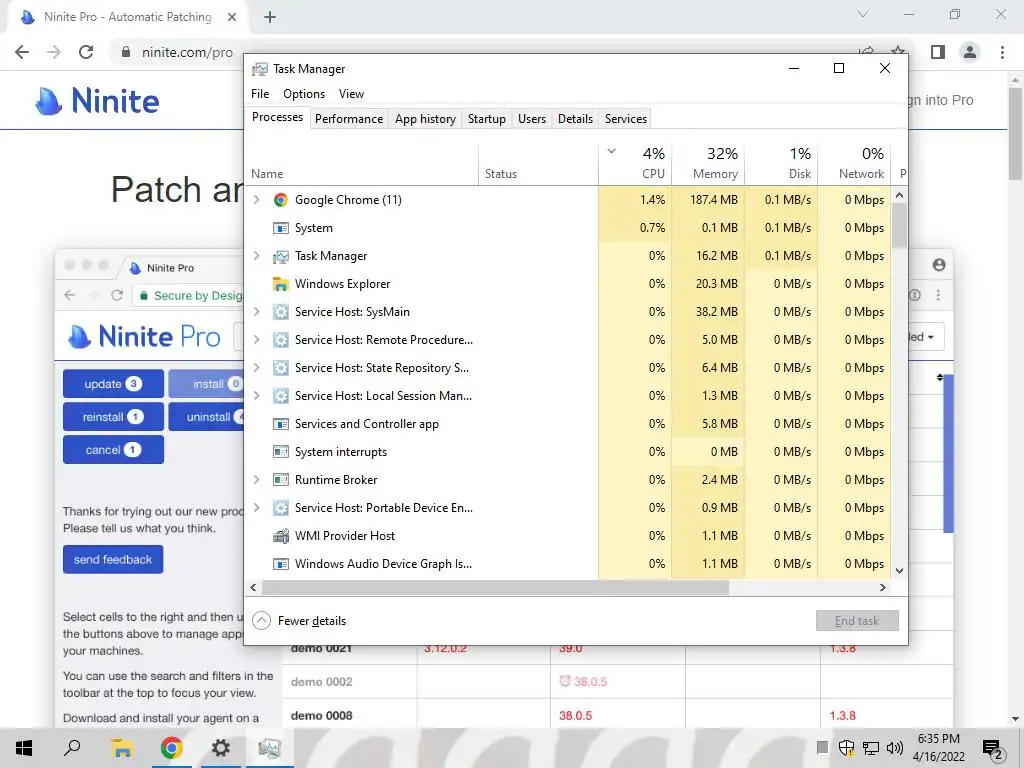Click the update button on Ninite page

(x=113, y=384)
